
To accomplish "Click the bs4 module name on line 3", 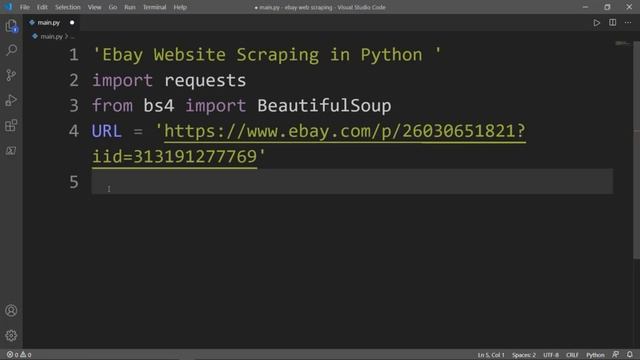I will [159, 106].
